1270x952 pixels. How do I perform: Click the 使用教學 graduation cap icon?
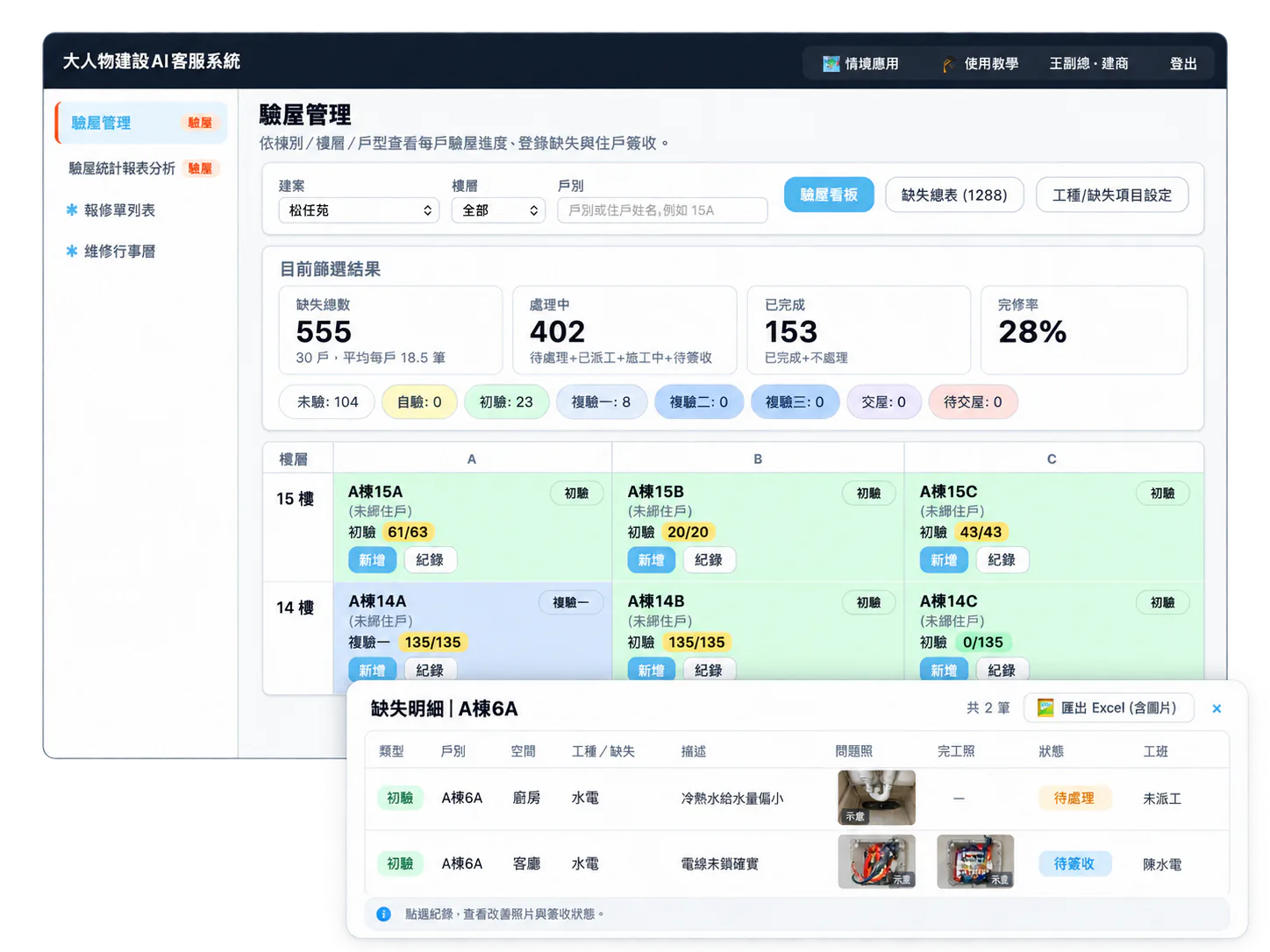[948, 64]
